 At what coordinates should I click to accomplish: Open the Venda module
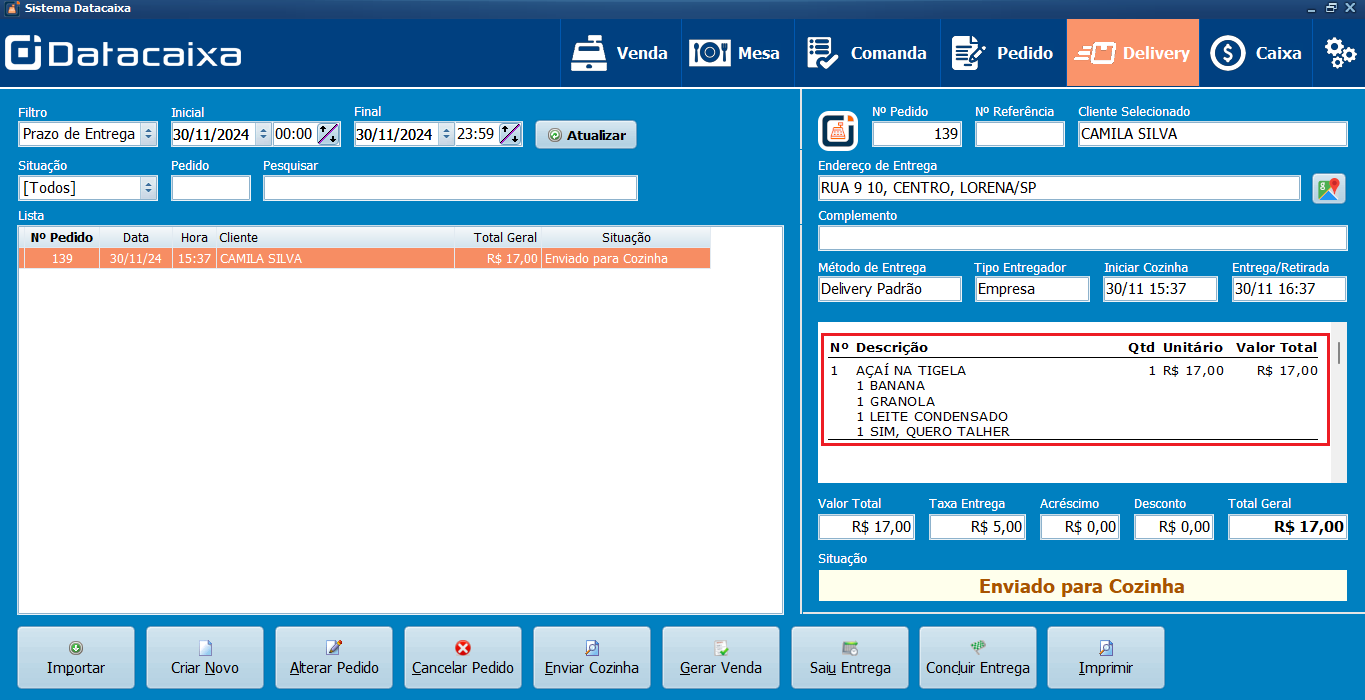[620, 52]
